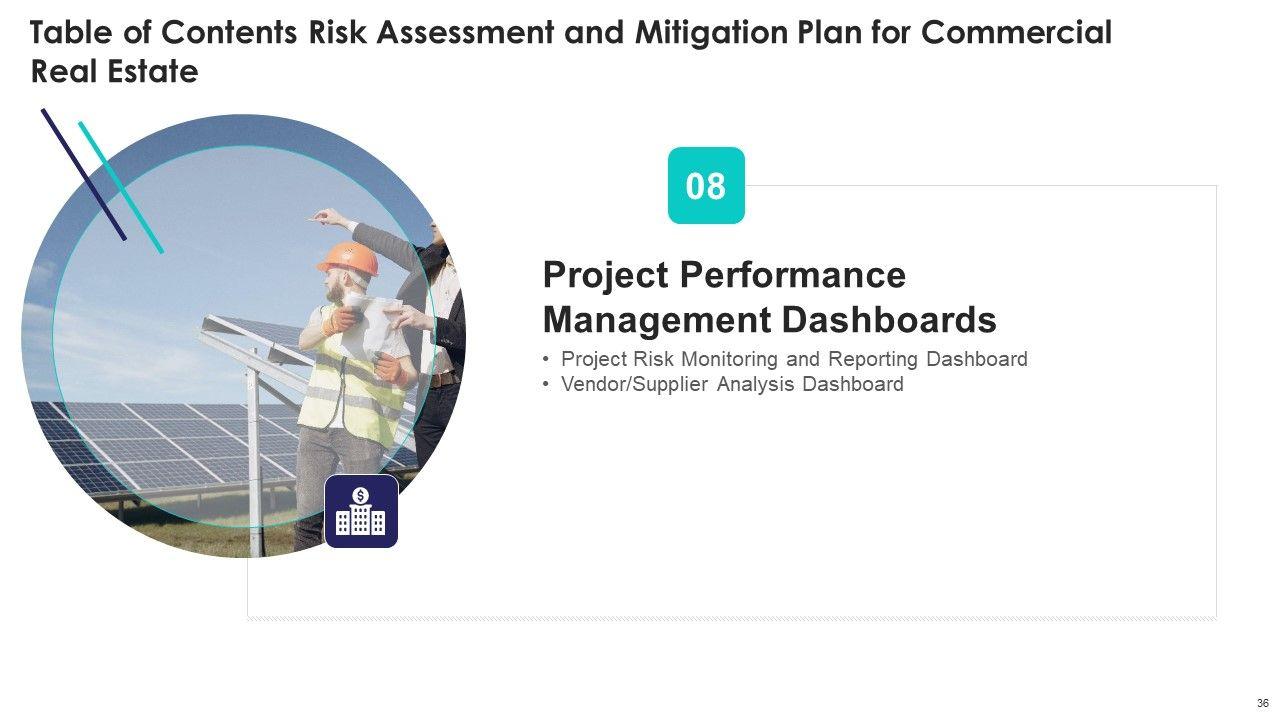Select the teal 08 section number badge

point(706,186)
